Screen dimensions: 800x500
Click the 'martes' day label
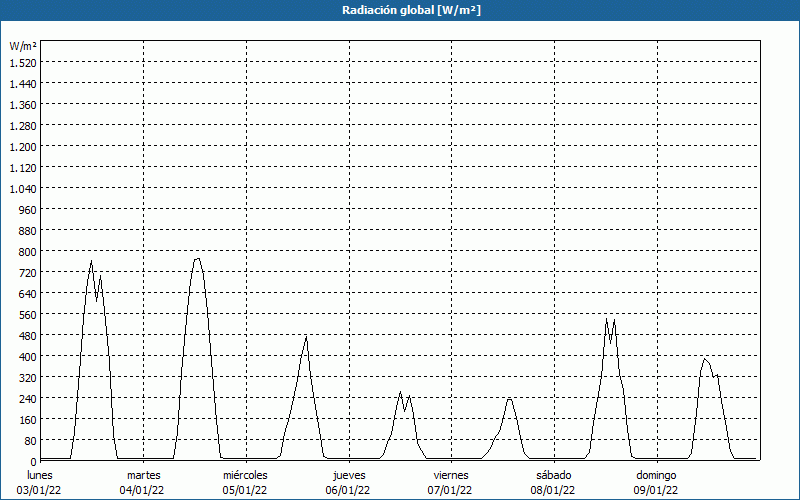[143, 475]
